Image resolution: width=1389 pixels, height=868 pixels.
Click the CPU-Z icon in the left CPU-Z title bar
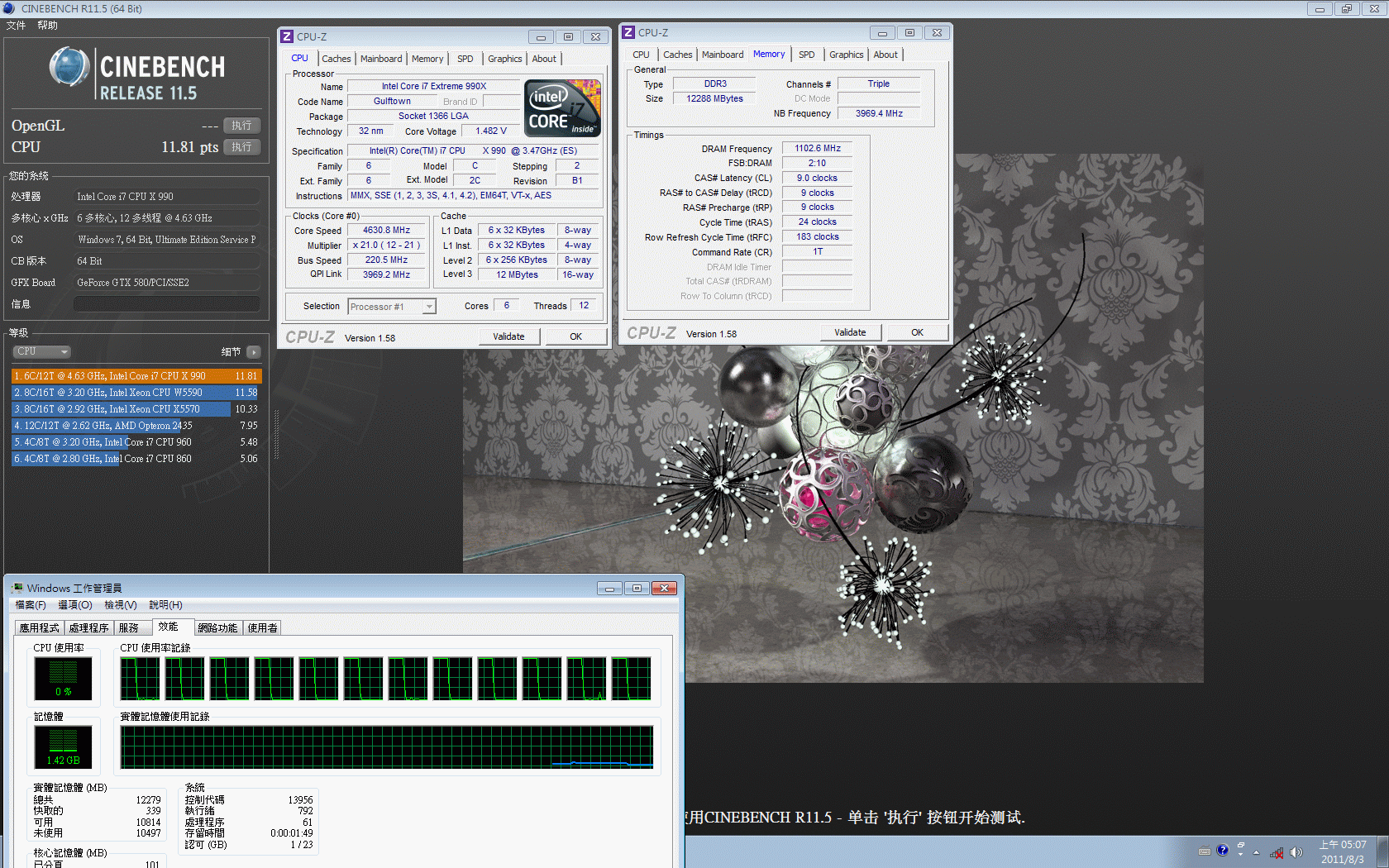287,36
